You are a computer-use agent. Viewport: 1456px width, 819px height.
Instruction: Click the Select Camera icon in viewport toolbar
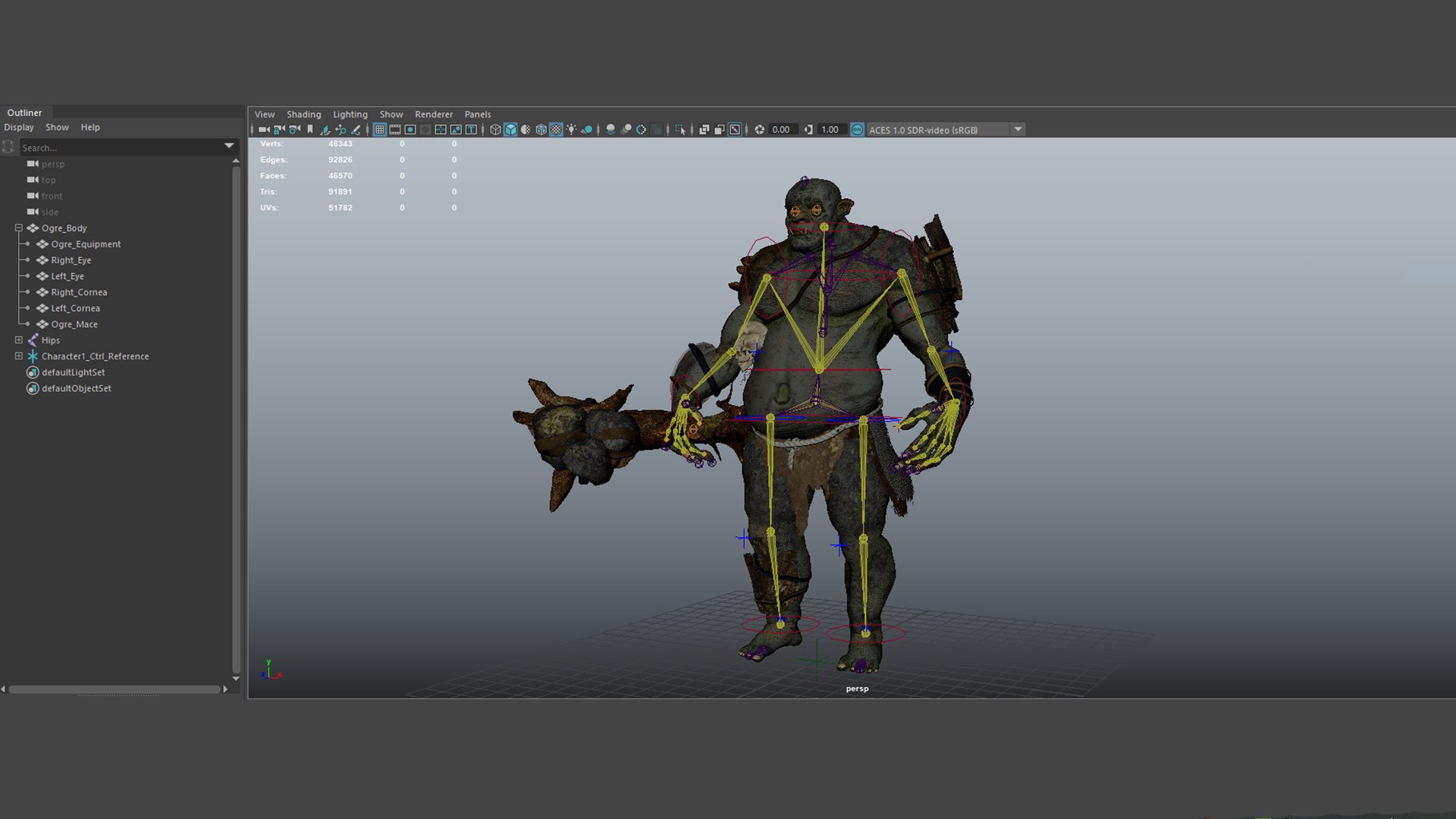[x=264, y=130]
